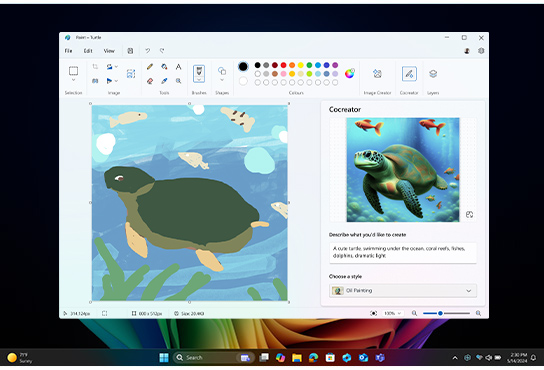Open the View menu

[x=109, y=51]
